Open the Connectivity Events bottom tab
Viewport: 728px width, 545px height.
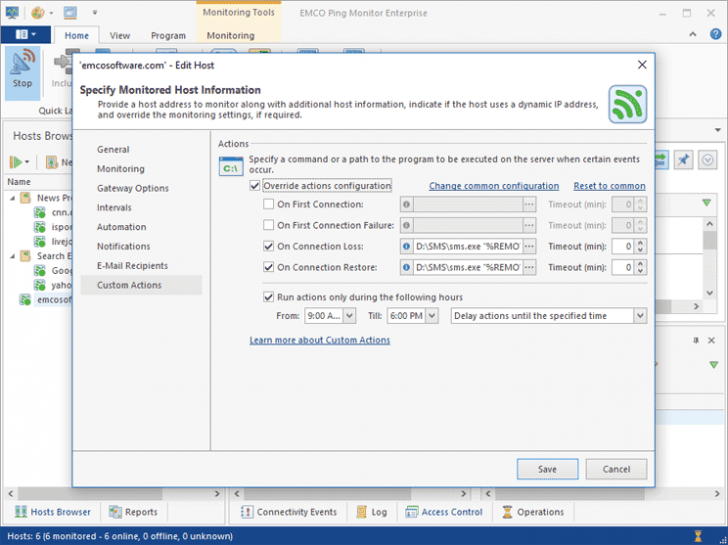point(289,512)
